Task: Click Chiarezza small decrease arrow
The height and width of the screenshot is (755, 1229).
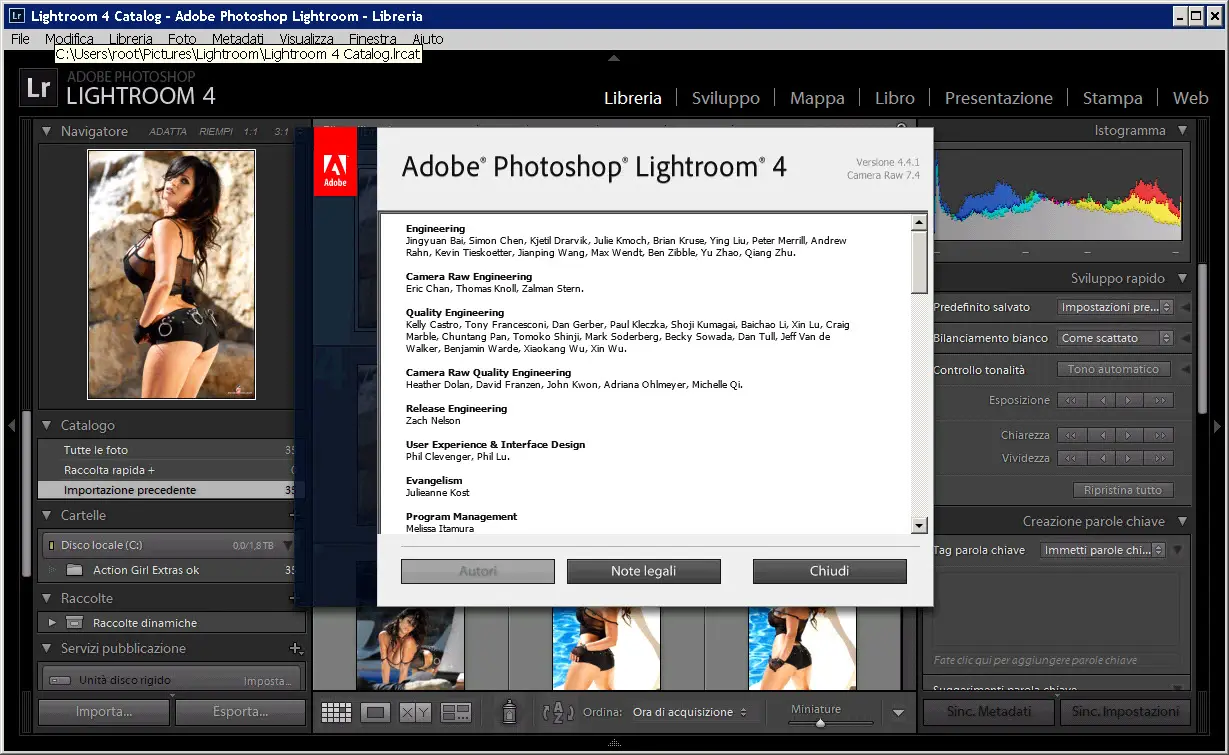Action: pos(1102,435)
